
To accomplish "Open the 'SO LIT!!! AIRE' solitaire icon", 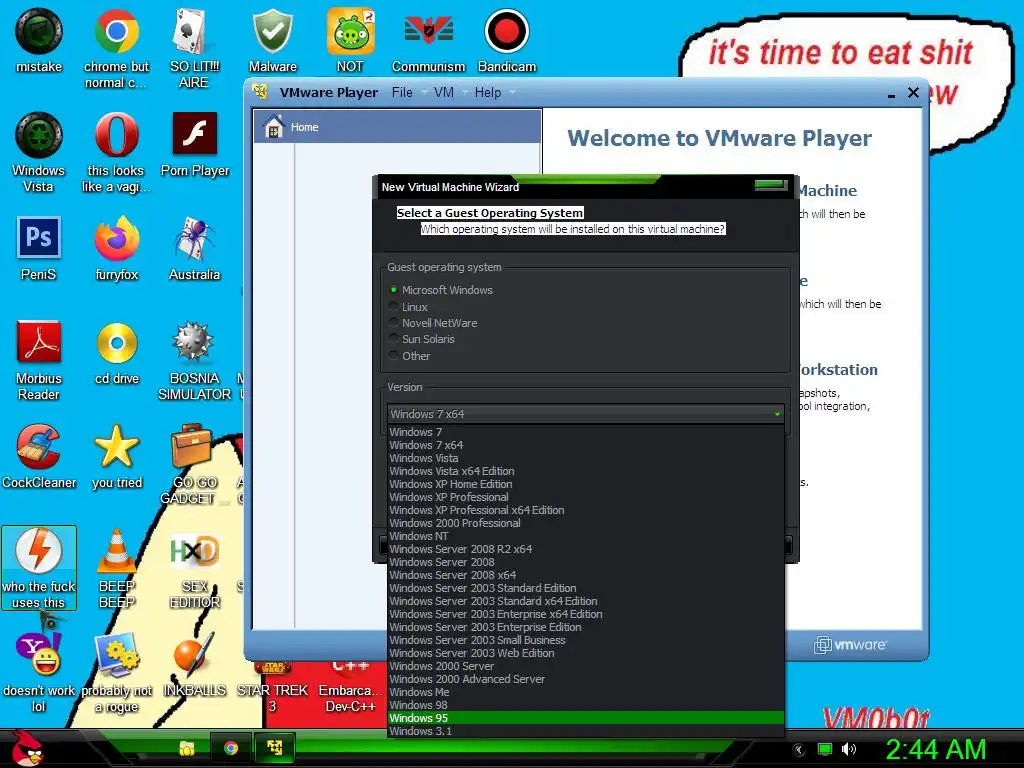I will pos(194,48).
